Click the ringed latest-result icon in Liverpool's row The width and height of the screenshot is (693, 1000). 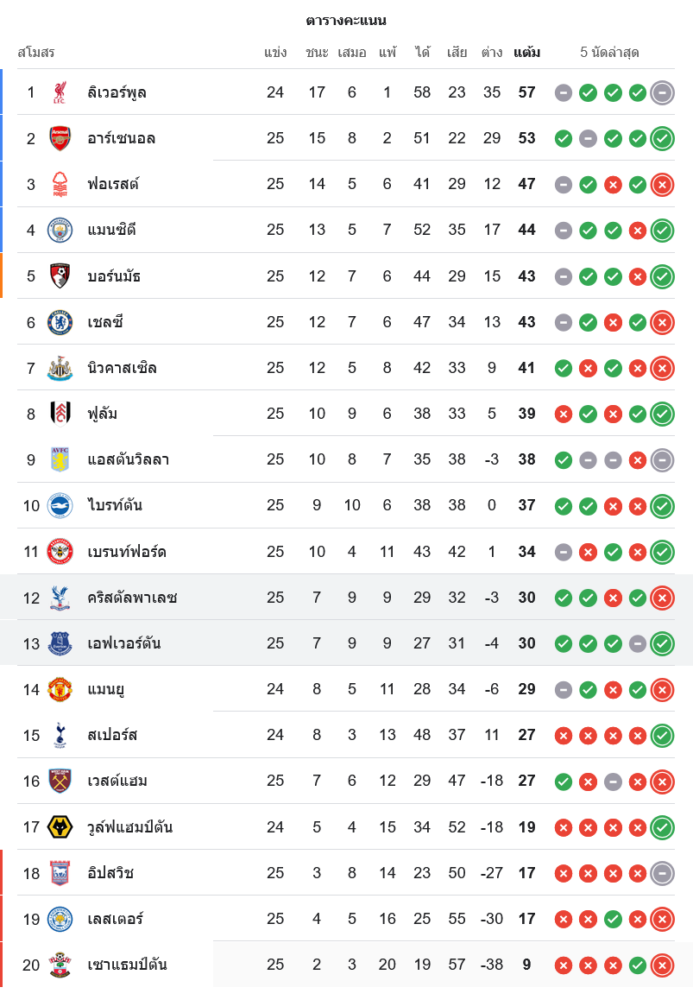662,93
